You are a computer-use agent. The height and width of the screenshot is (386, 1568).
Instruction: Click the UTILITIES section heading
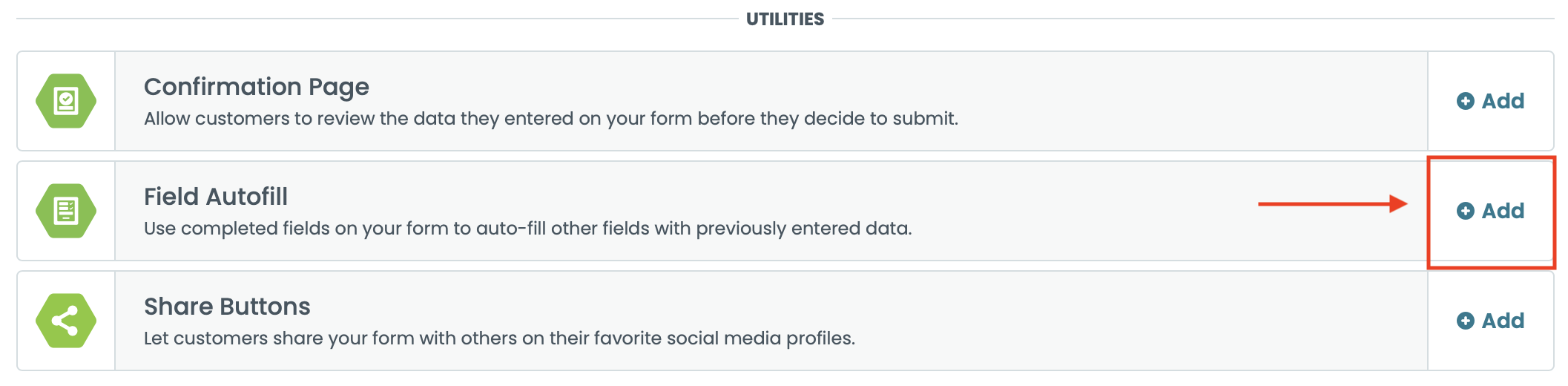pyautogui.click(x=785, y=19)
